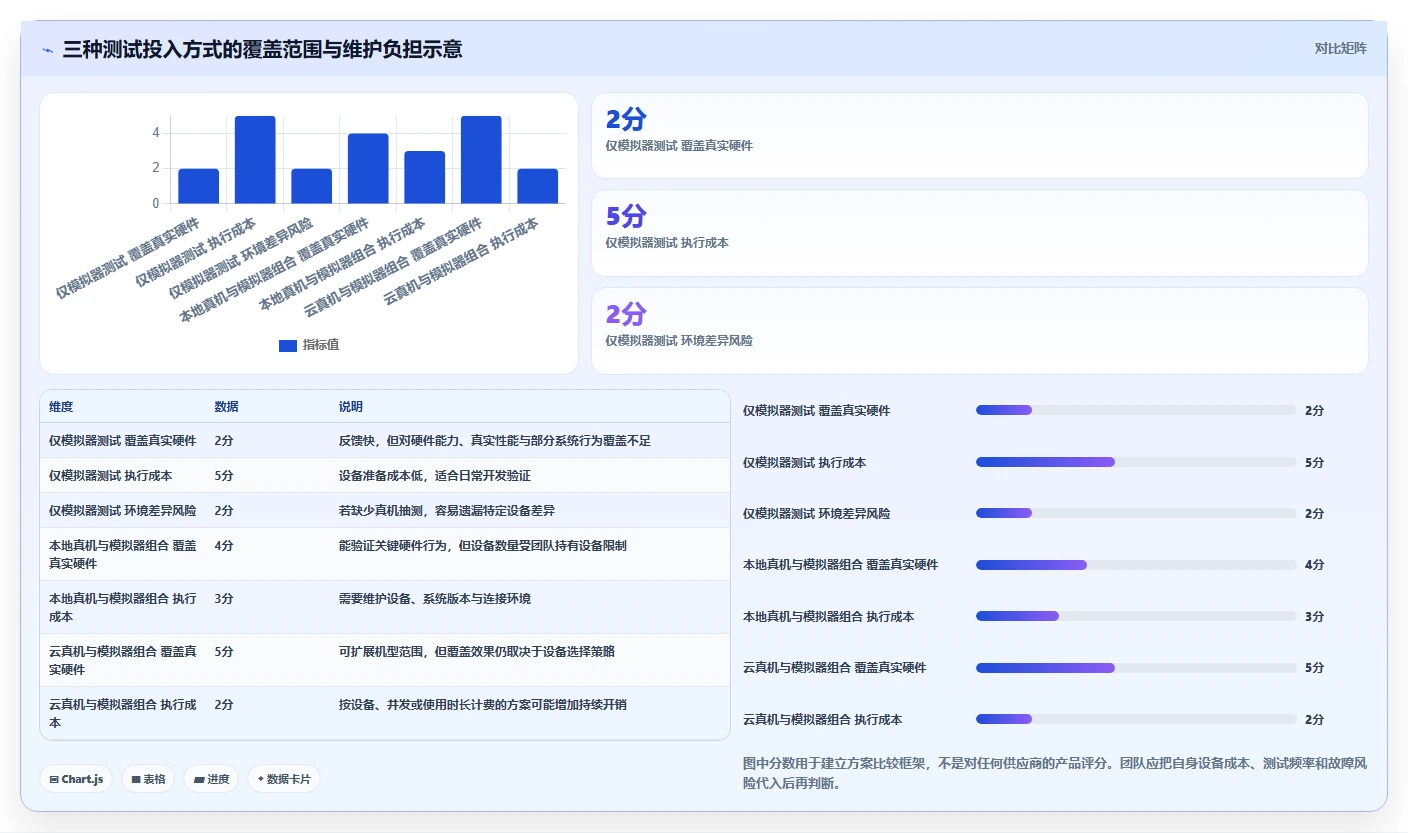Screen dimensions: 1408x833
Task: Click table cell 仅模拟器测试 执行成本
Action: tap(111, 476)
